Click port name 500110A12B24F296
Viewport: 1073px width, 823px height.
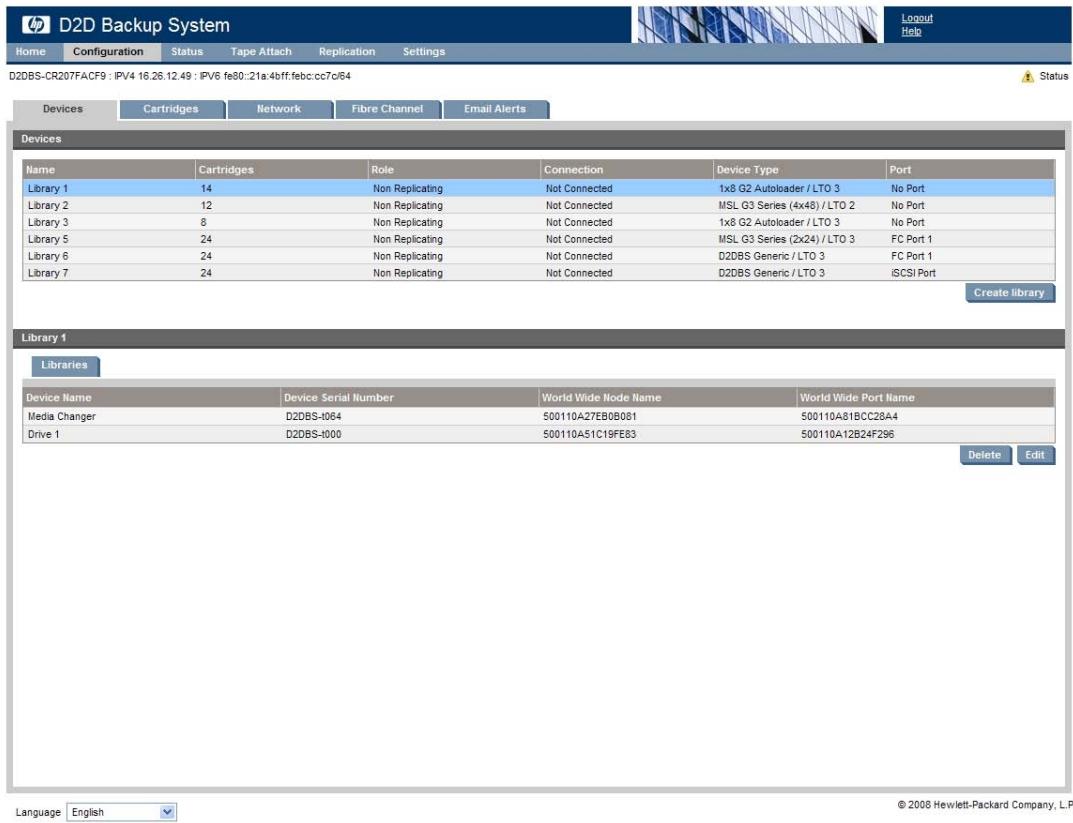tap(847, 434)
